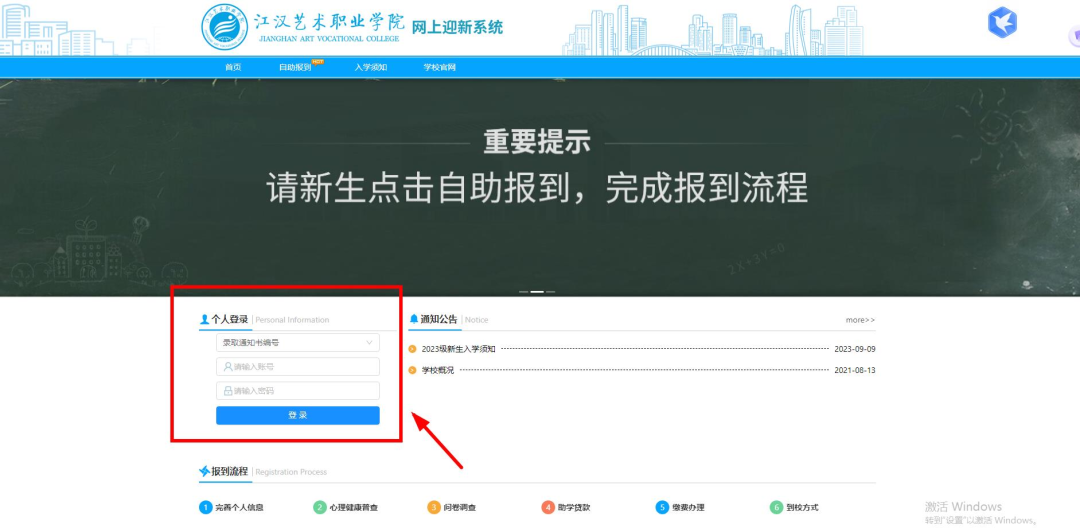1080x532 pixels.
Task: Click the bell icon beside 通知公告
Action: (414, 319)
